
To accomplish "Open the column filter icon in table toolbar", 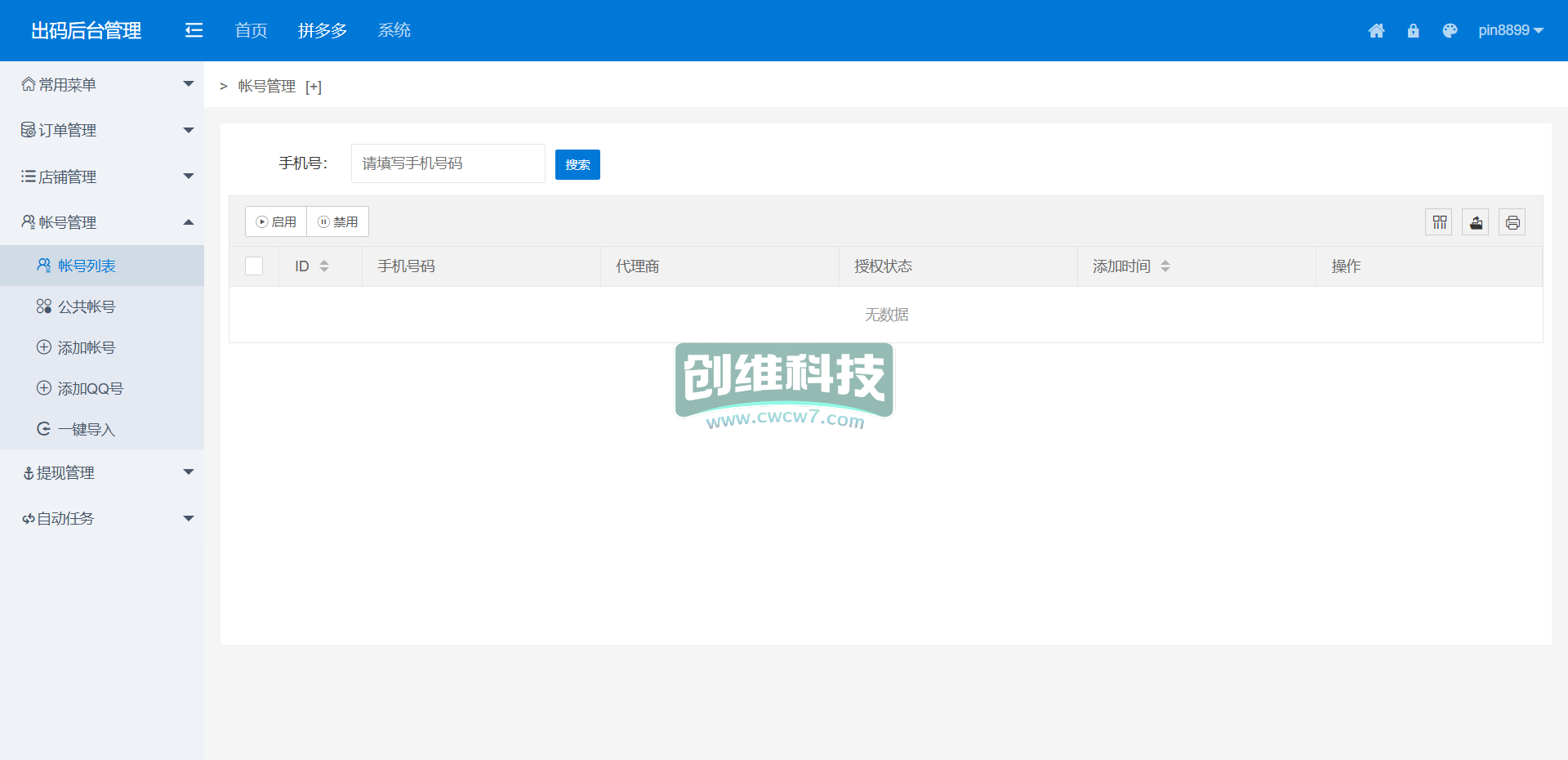I will click(1439, 222).
